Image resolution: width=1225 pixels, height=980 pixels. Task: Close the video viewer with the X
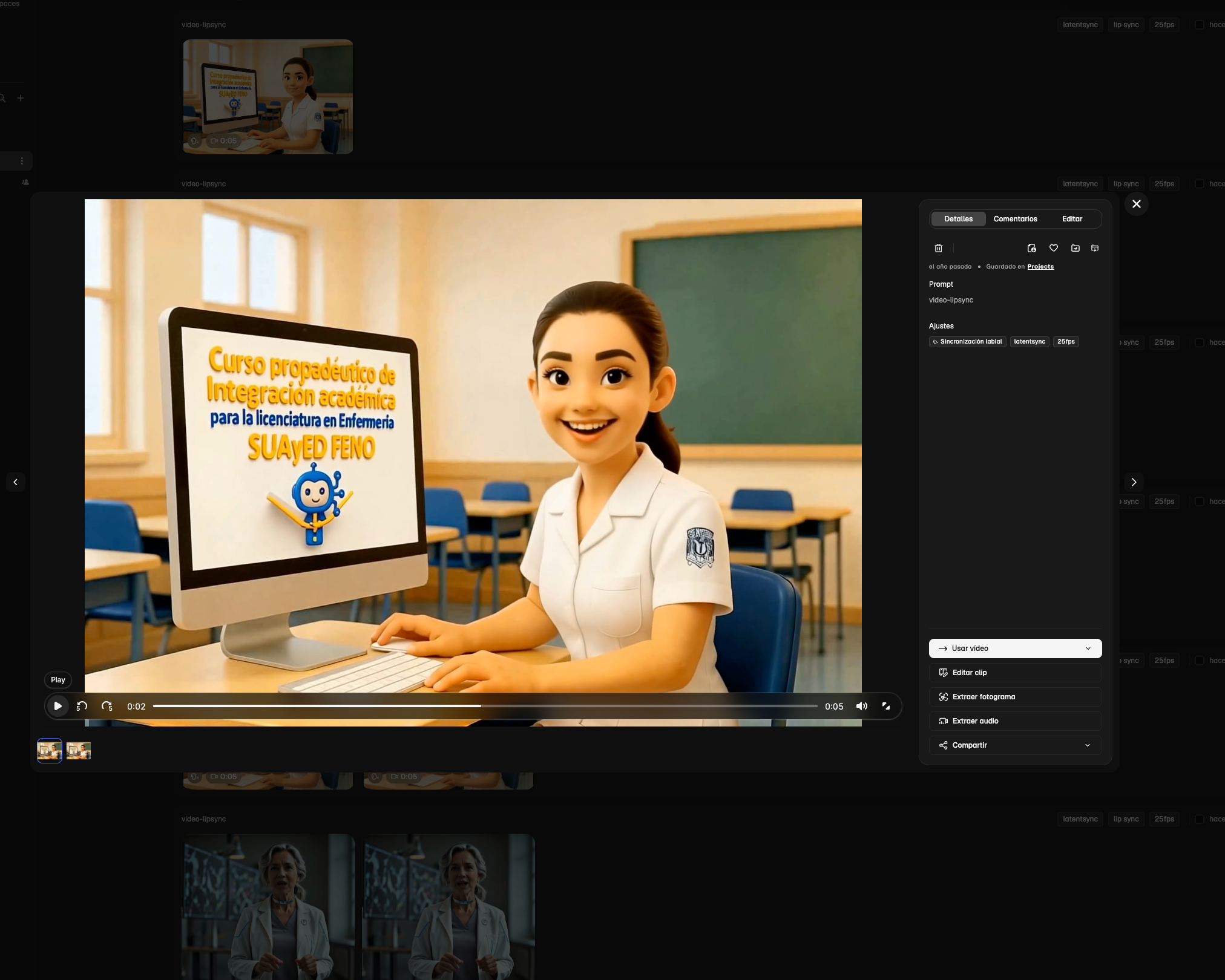(x=1137, y=204)
